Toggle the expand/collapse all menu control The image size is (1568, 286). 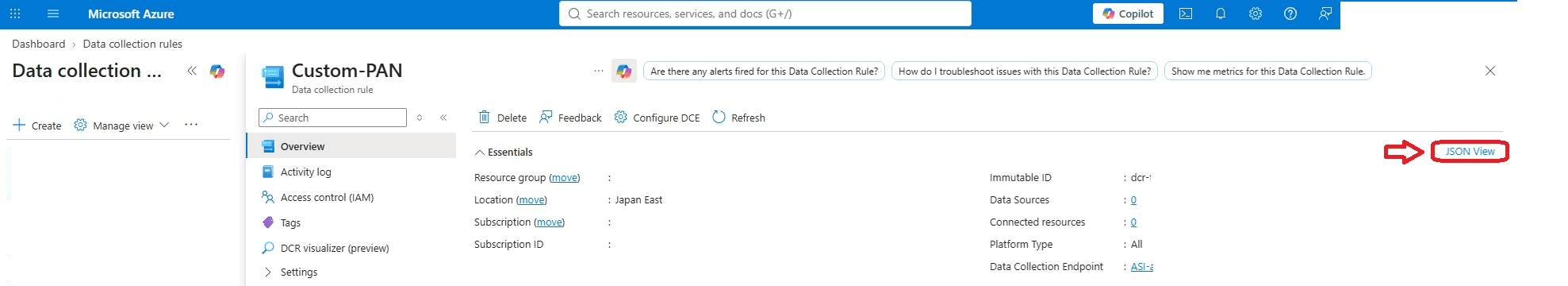pos(420,118)
